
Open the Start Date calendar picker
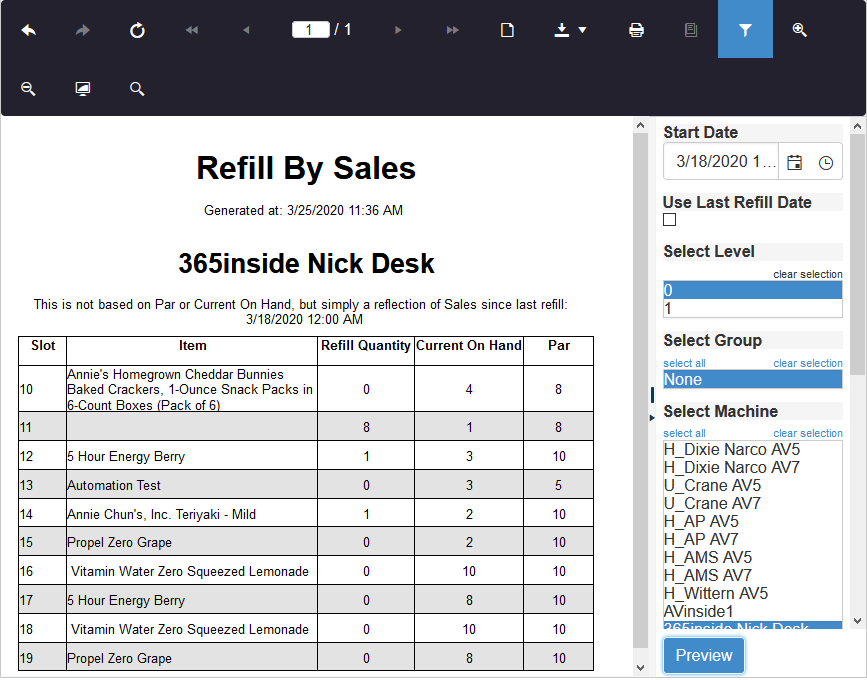795,162
